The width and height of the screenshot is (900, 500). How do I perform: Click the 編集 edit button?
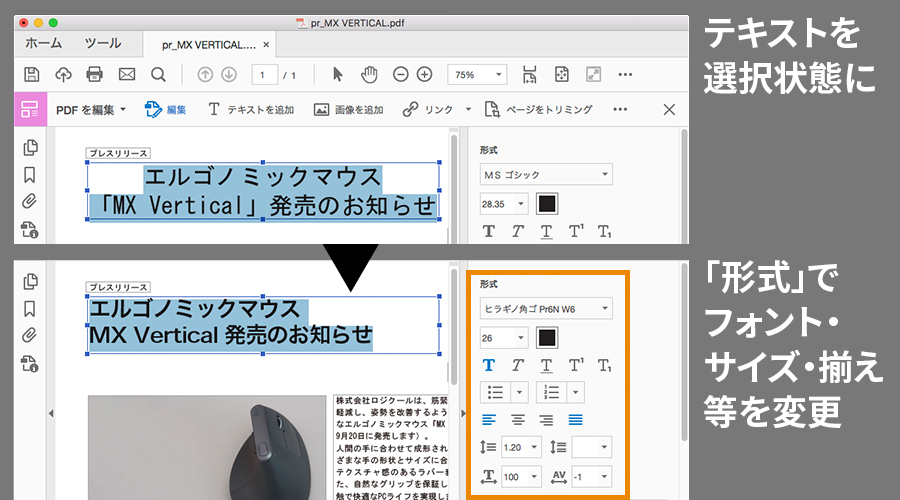(165, 110)
